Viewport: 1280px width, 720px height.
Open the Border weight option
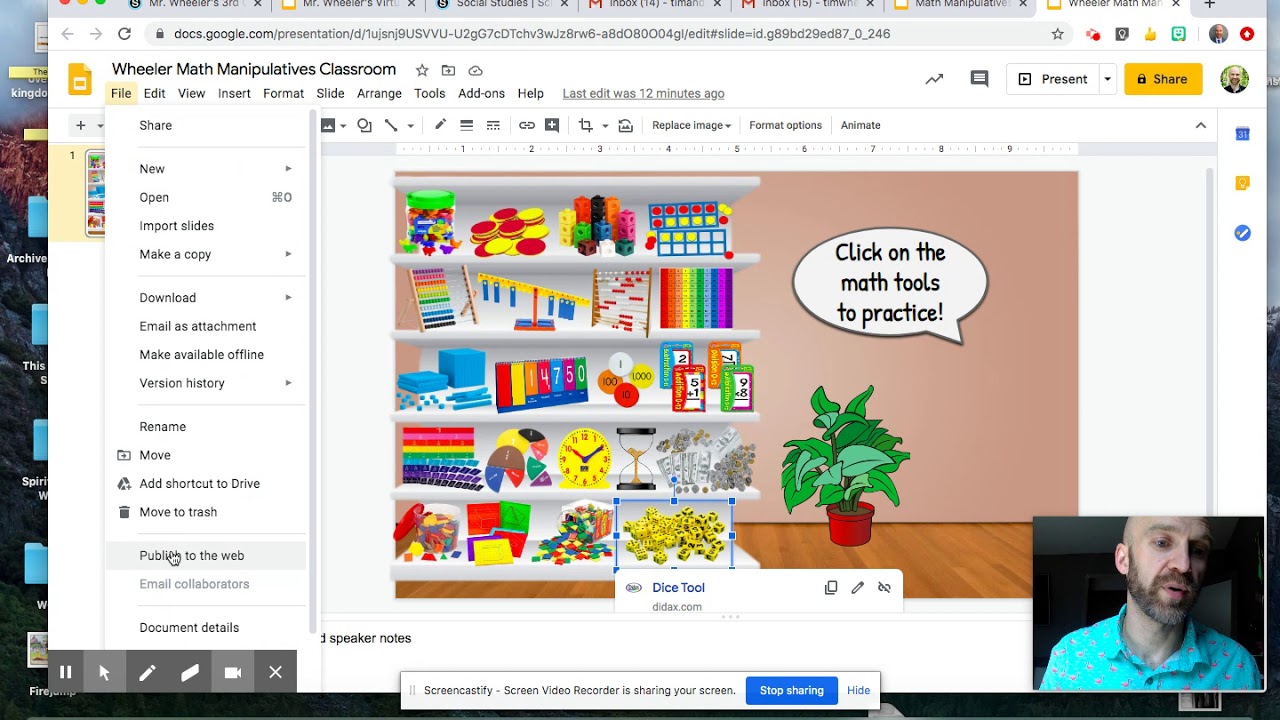466,125
